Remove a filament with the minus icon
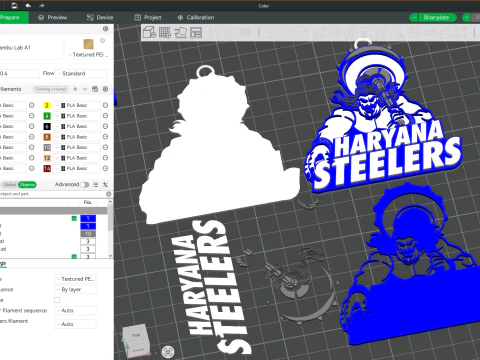 point(85,89)
